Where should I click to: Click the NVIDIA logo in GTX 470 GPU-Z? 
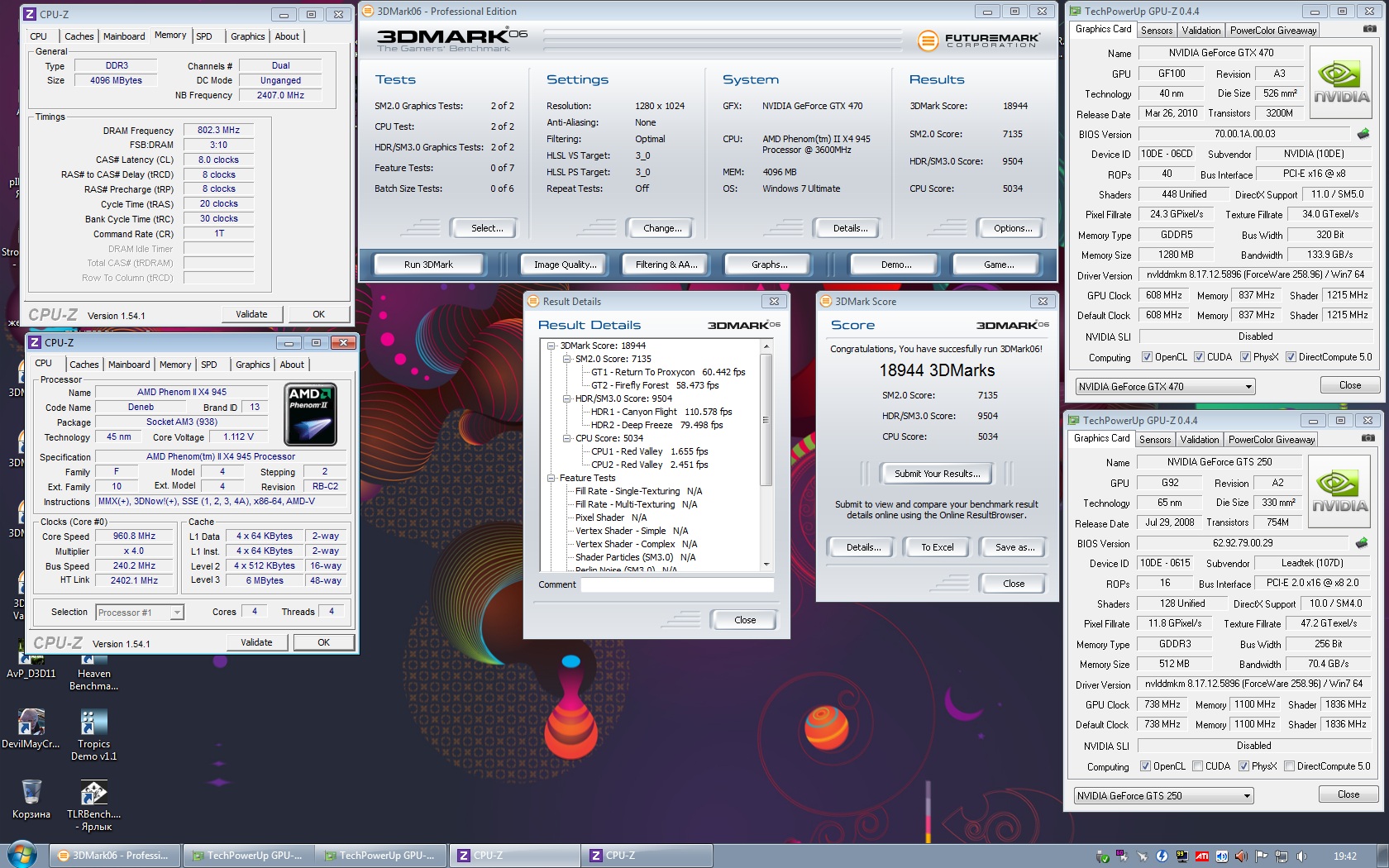click(x=1342, y=84)
